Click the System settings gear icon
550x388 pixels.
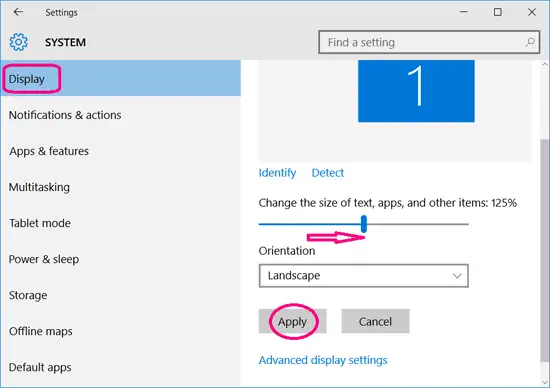click(x=19, y=42)
